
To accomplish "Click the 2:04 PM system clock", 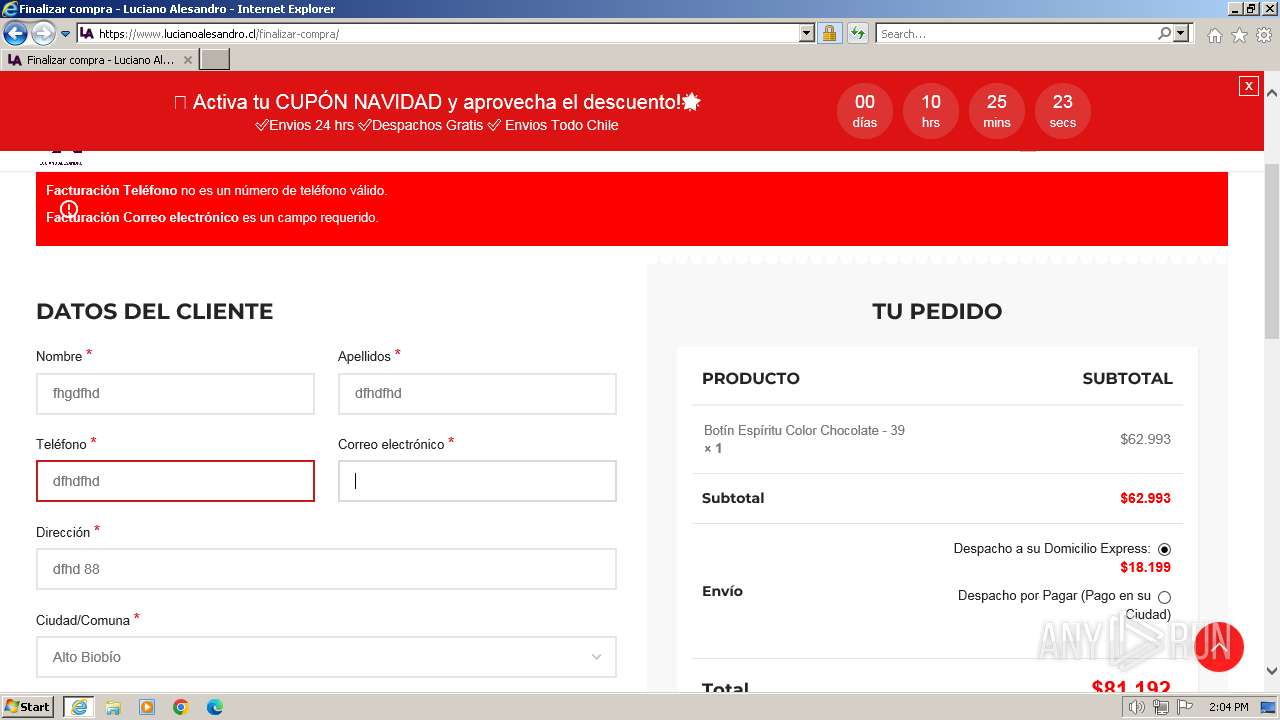I will pos(1229,707).
